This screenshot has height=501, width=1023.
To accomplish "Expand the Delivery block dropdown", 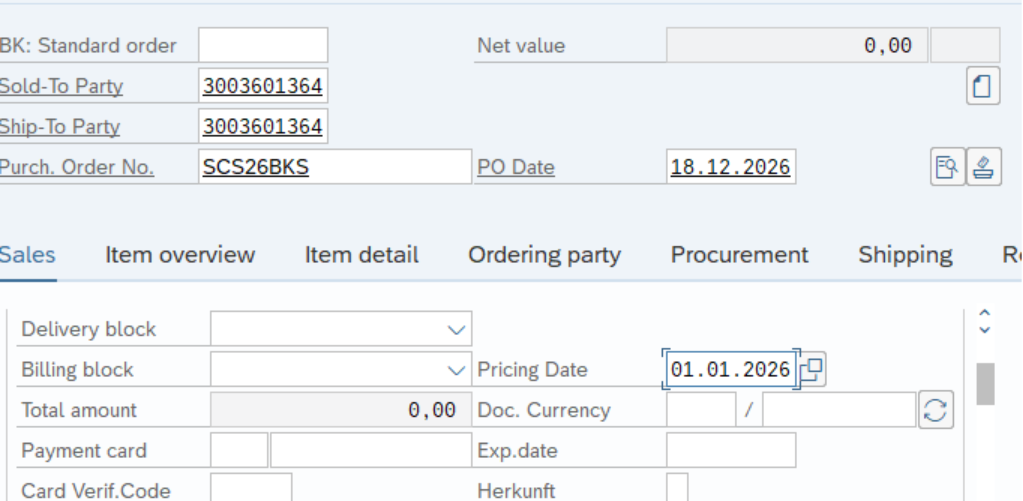I will [x=457, y=329].
